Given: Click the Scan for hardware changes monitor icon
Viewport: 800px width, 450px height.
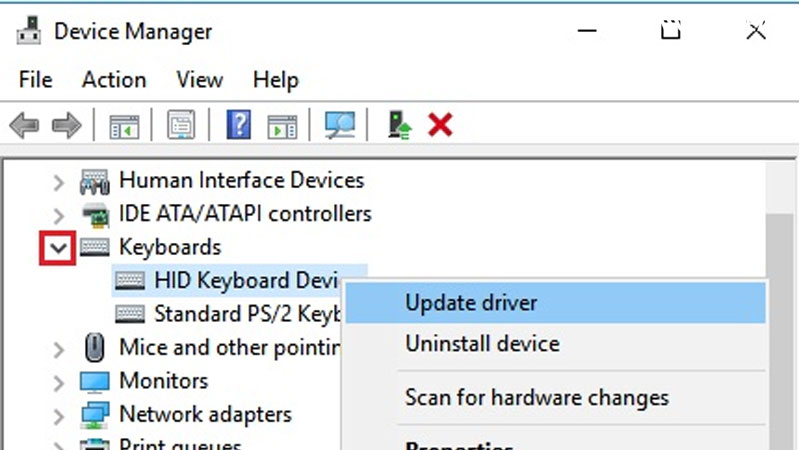Looking at the screenshot, I should (340, 125).
